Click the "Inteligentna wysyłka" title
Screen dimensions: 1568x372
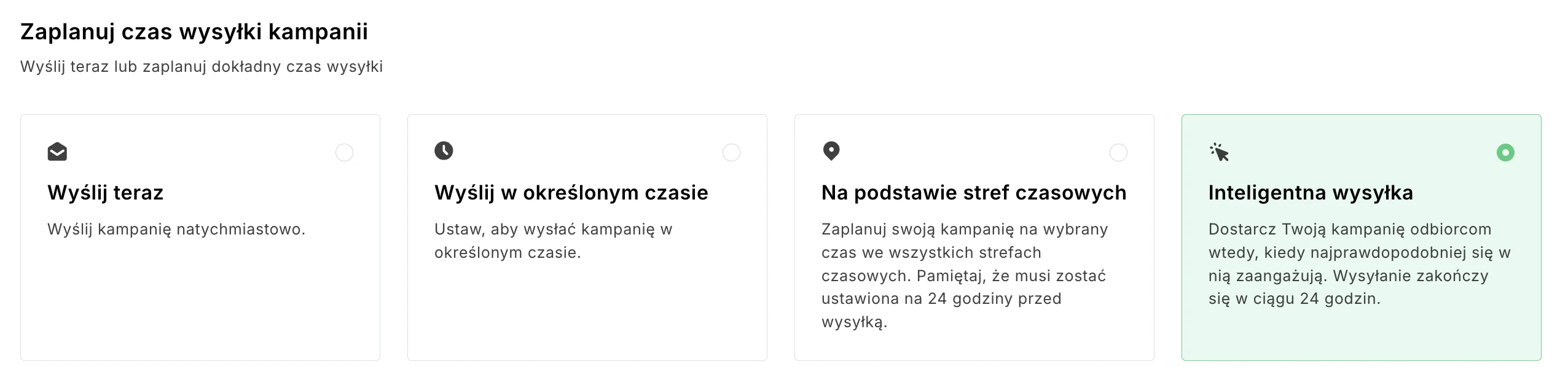pyautogui.click(x=1310, y=193)
